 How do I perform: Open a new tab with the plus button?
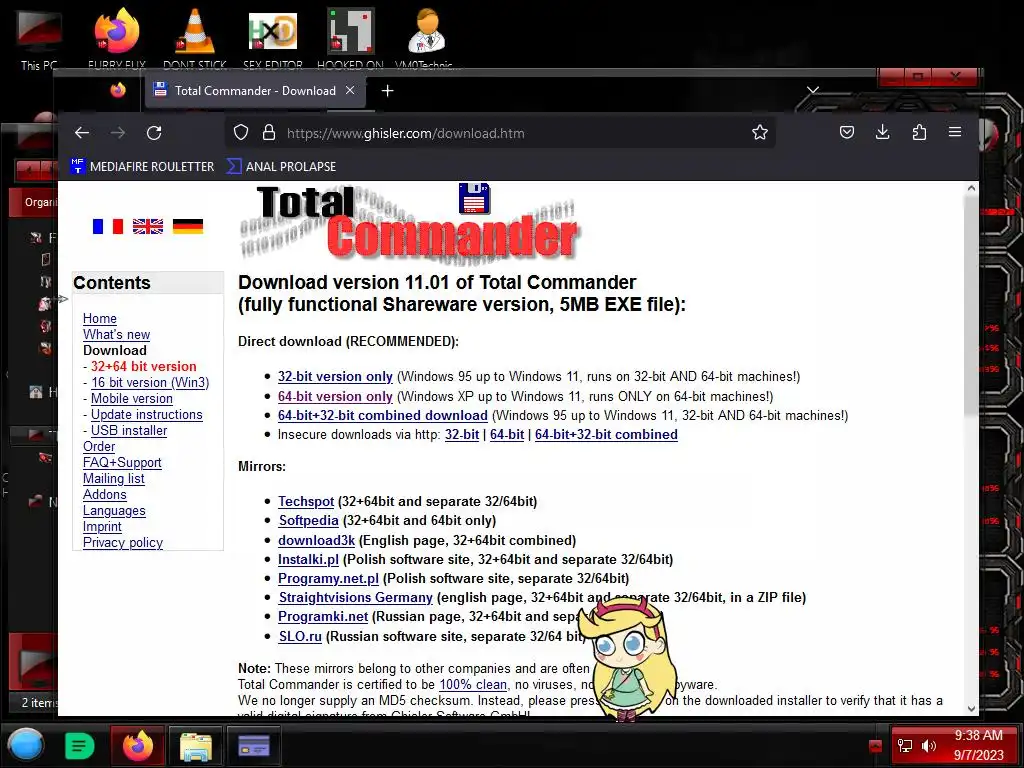[x=387, y=91]
